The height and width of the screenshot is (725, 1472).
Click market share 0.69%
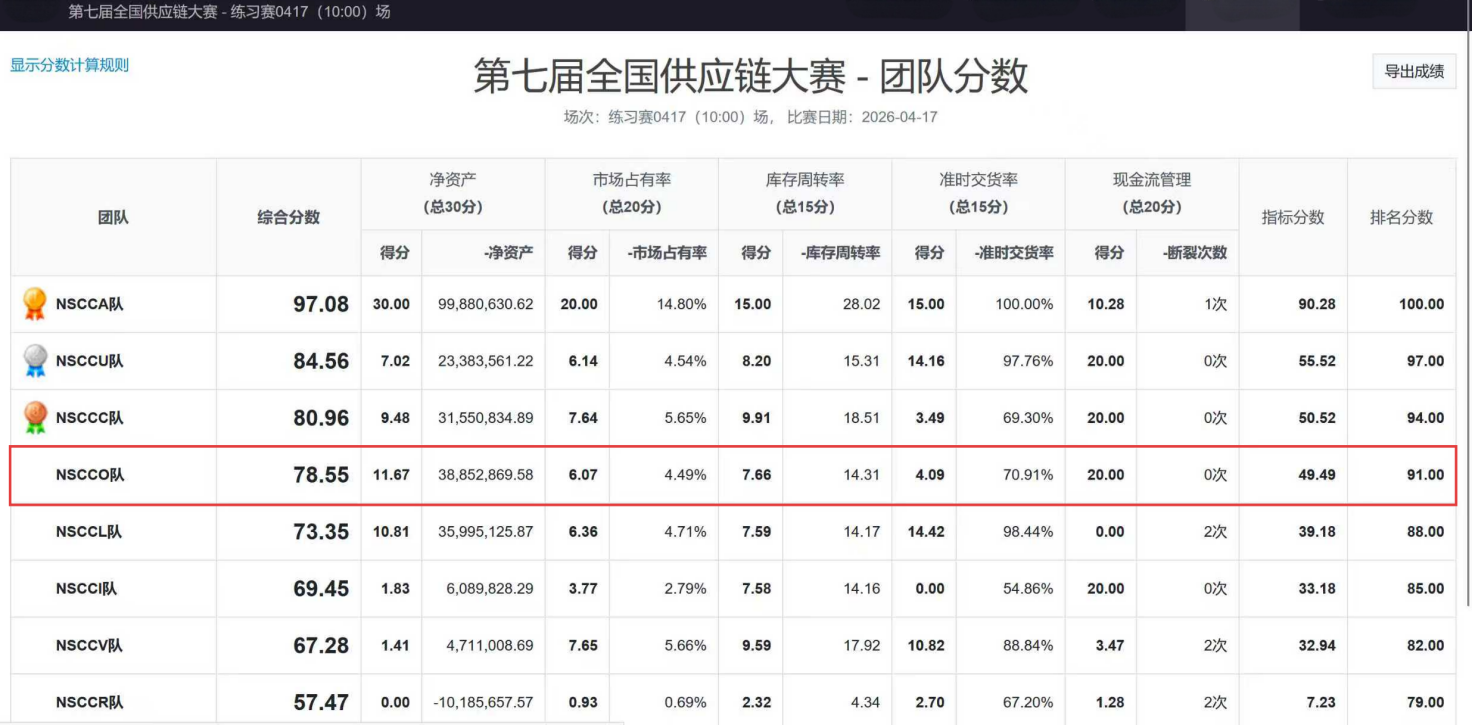(685, 703)
